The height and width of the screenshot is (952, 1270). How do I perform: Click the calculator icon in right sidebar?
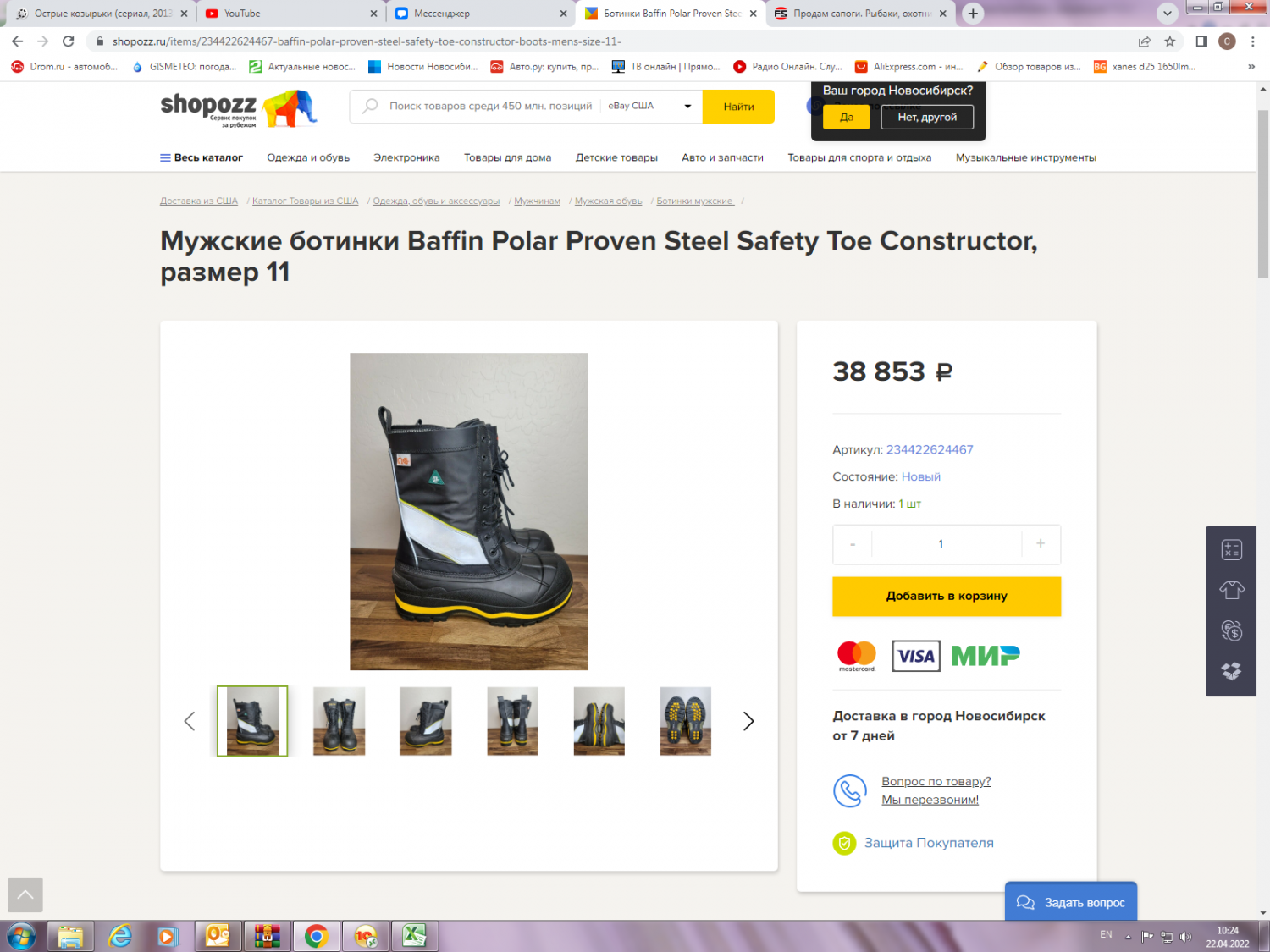(1231, 550)
